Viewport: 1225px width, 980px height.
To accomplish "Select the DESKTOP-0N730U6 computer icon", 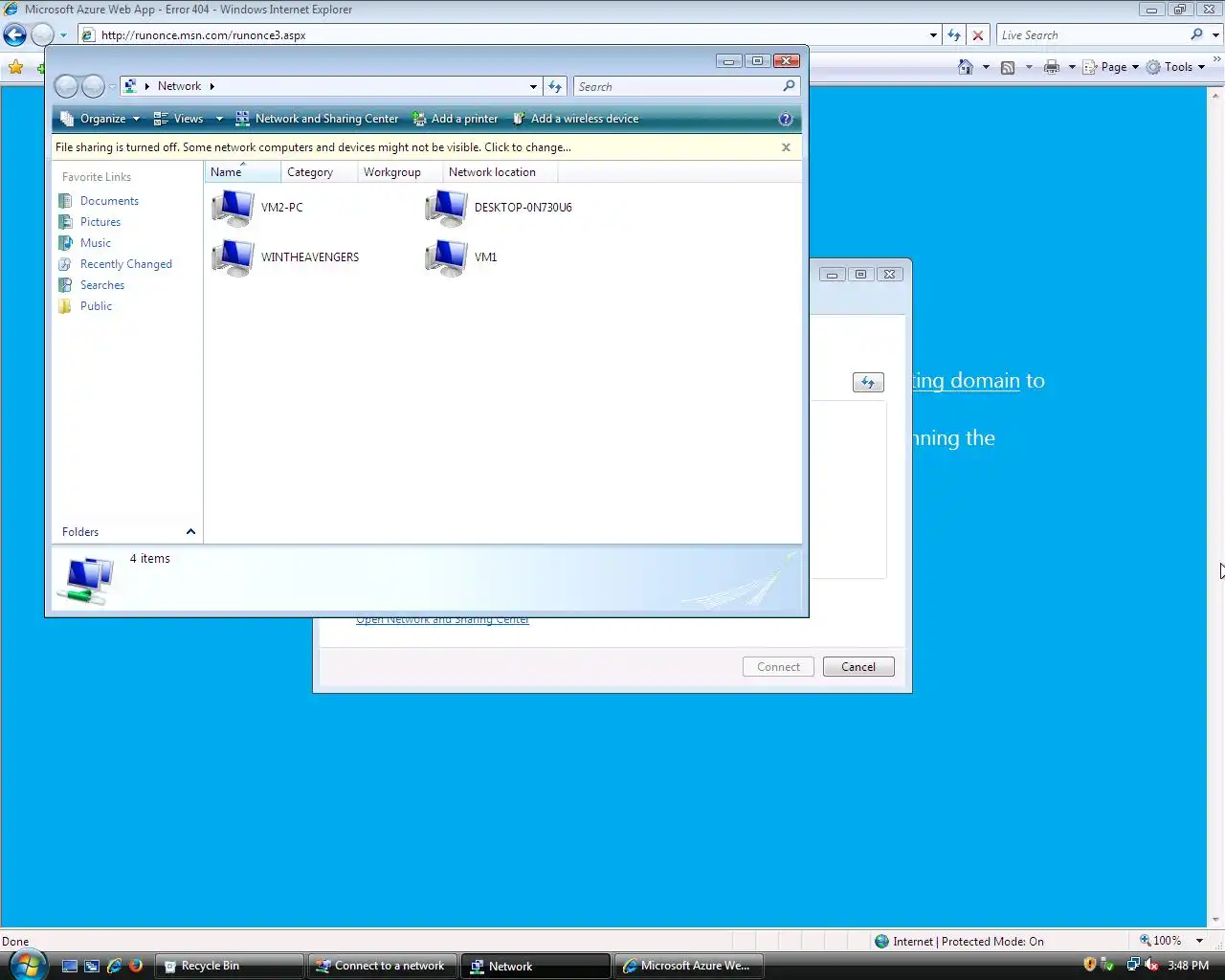I will coord(446,208).
